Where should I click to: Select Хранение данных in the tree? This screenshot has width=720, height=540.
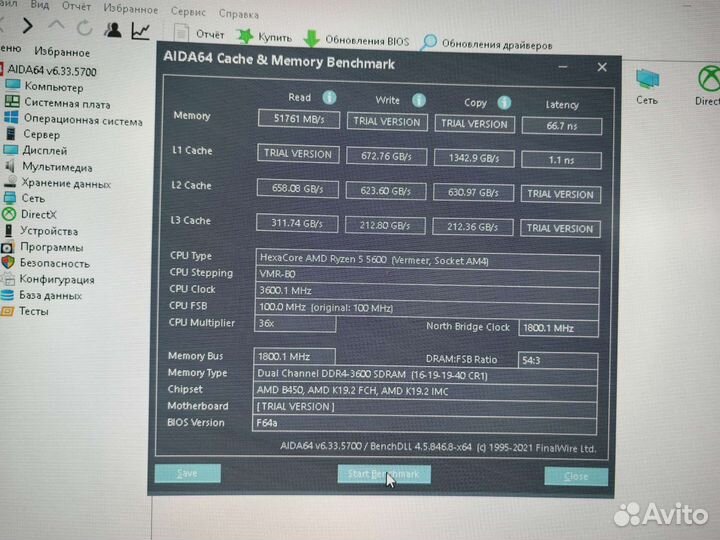57,183
